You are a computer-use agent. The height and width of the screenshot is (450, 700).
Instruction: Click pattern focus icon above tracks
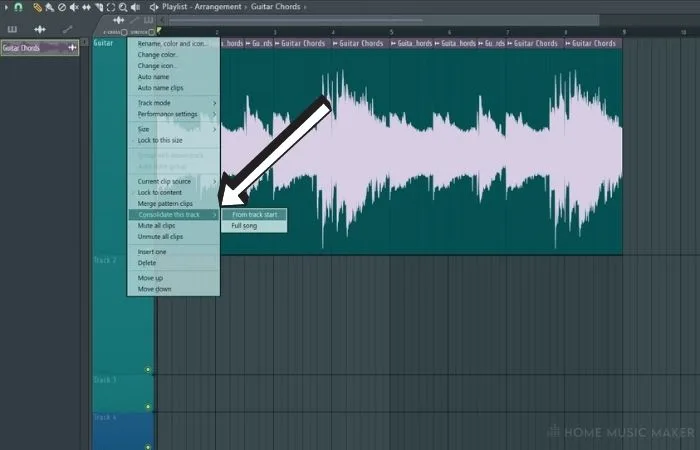tap(149, 20)
